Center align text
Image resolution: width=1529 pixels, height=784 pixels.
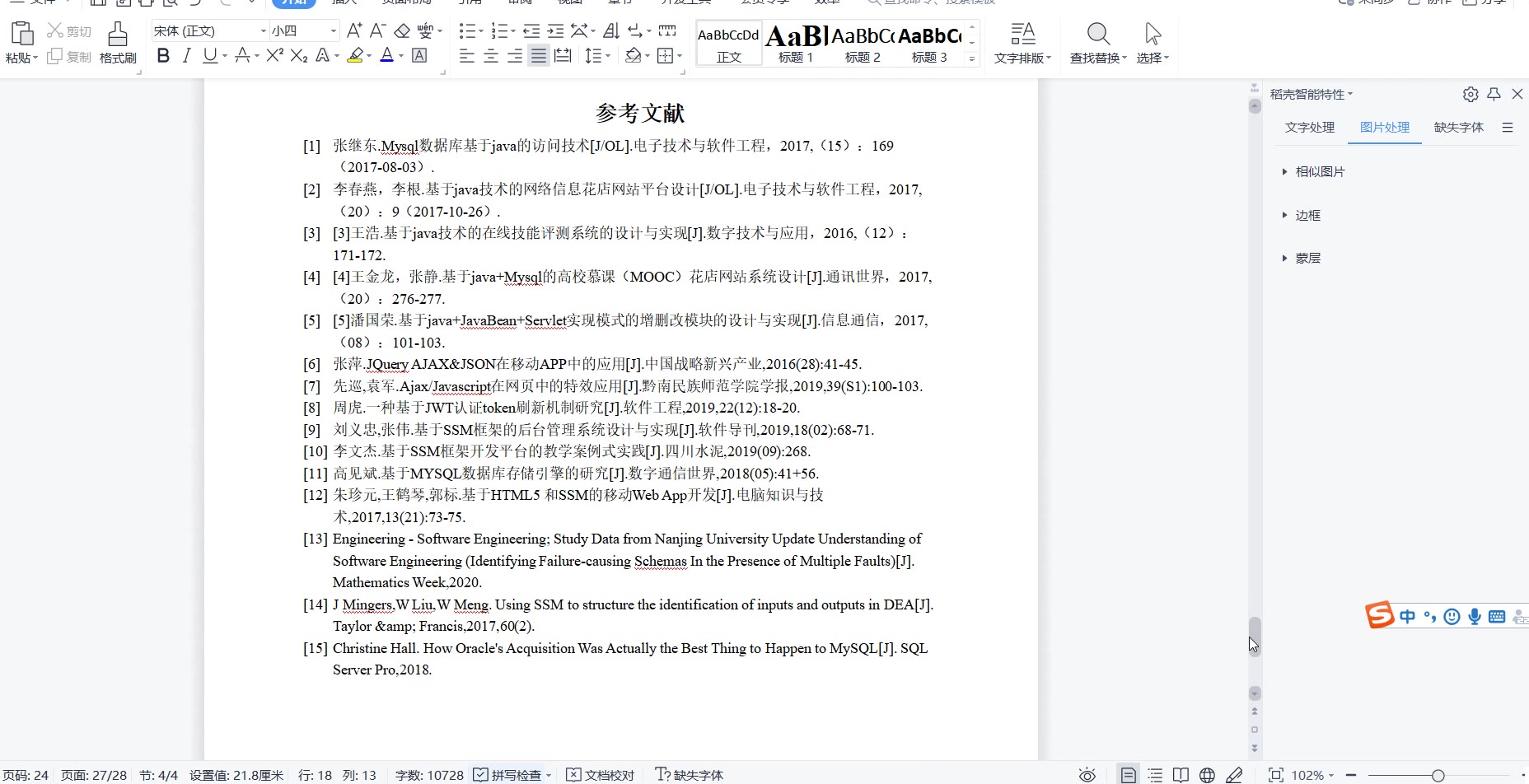491,56
